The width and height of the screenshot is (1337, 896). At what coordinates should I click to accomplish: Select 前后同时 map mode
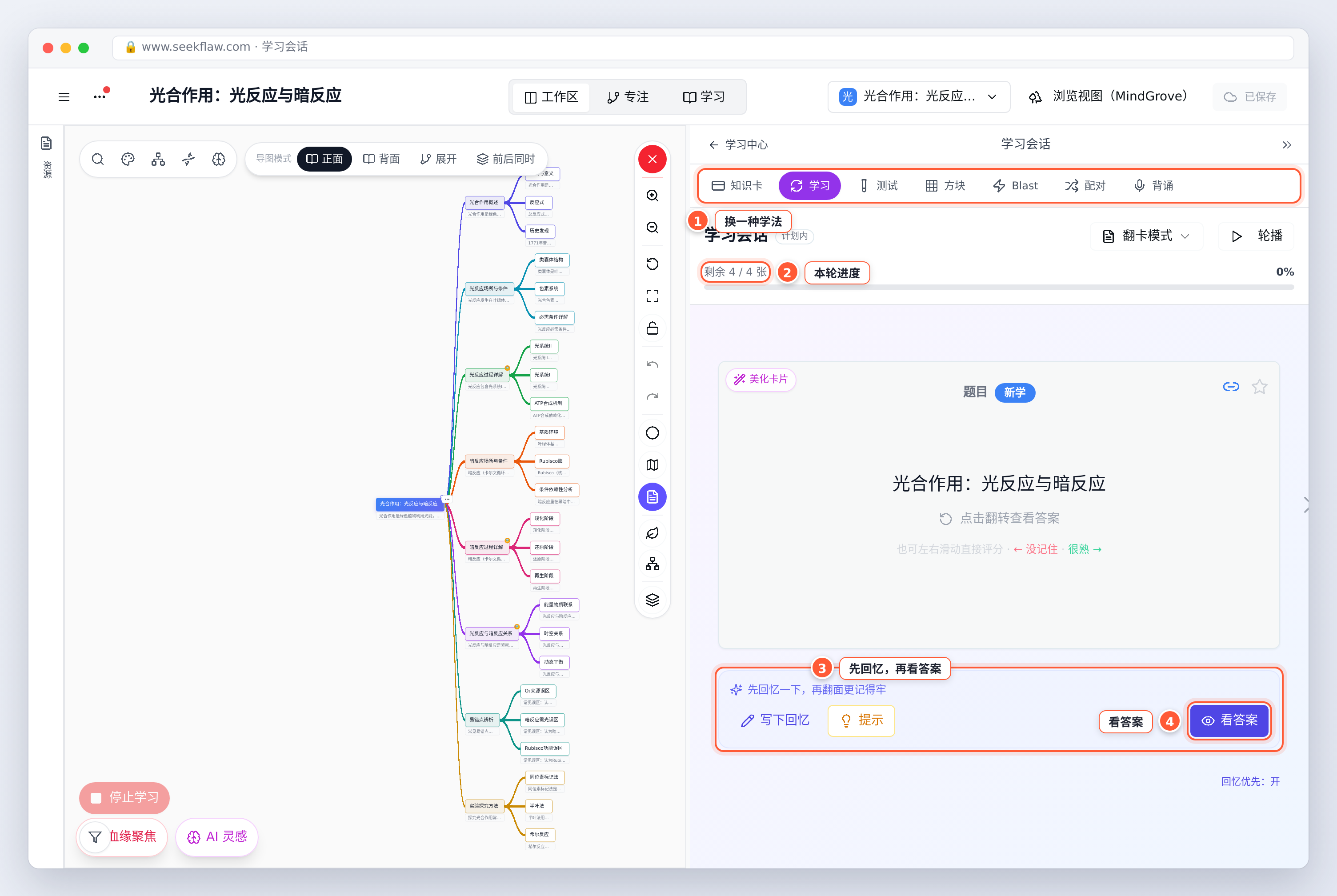pos(506,159)
